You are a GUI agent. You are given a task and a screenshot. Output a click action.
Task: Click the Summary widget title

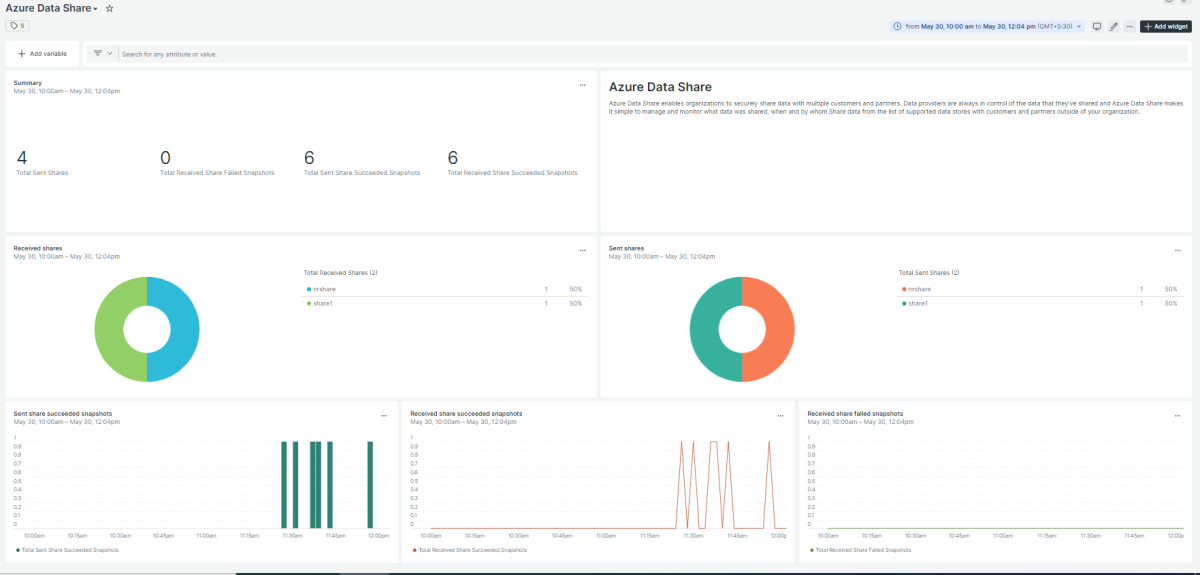tap(28, 83)
